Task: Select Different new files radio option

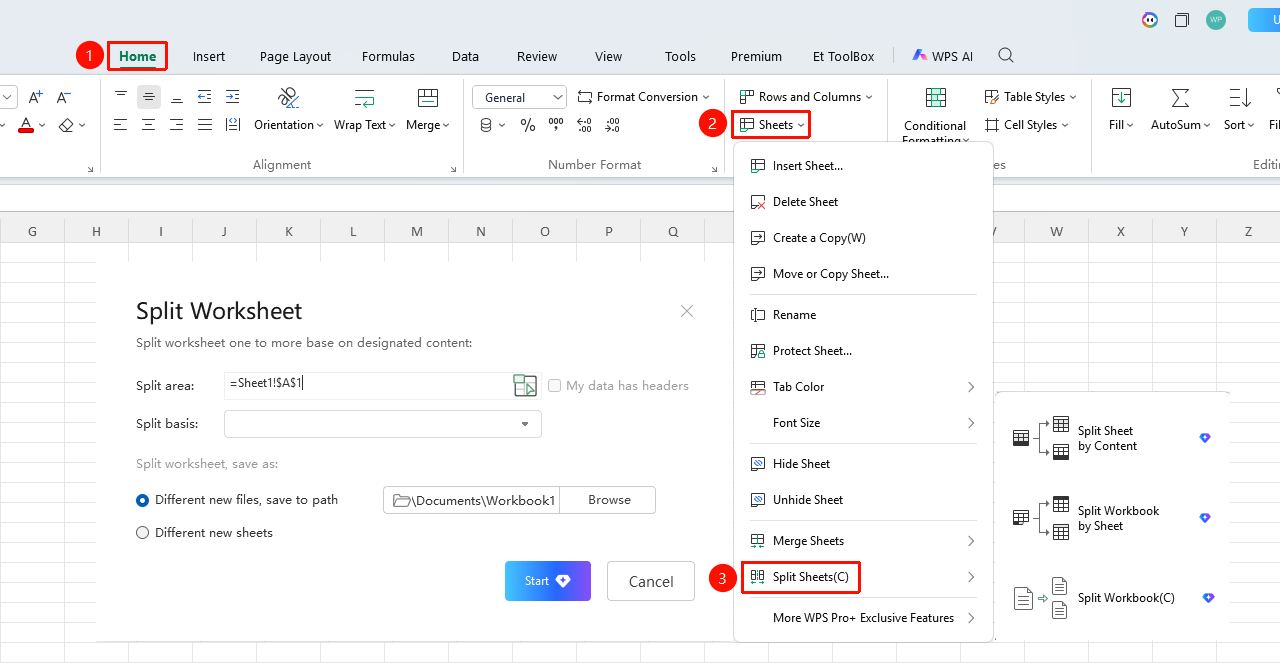Action: click(143, 500)
